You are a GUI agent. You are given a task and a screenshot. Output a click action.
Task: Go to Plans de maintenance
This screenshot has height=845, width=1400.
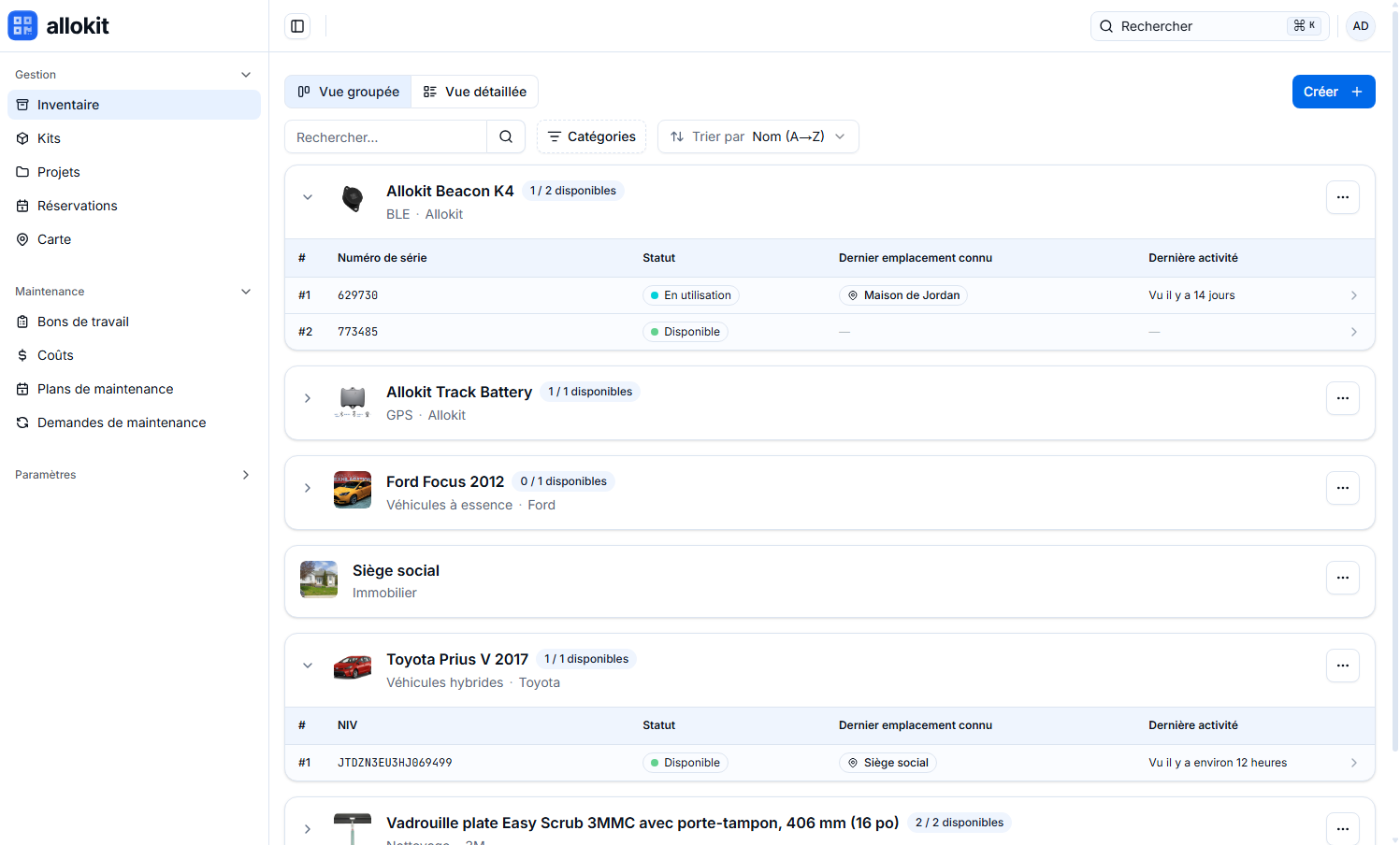(134, 389)
